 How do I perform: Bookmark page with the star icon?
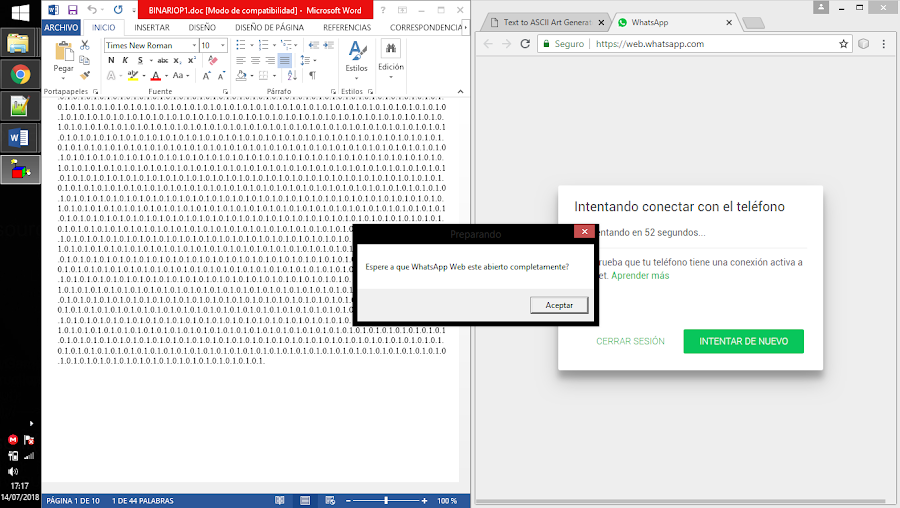point(843,44)
